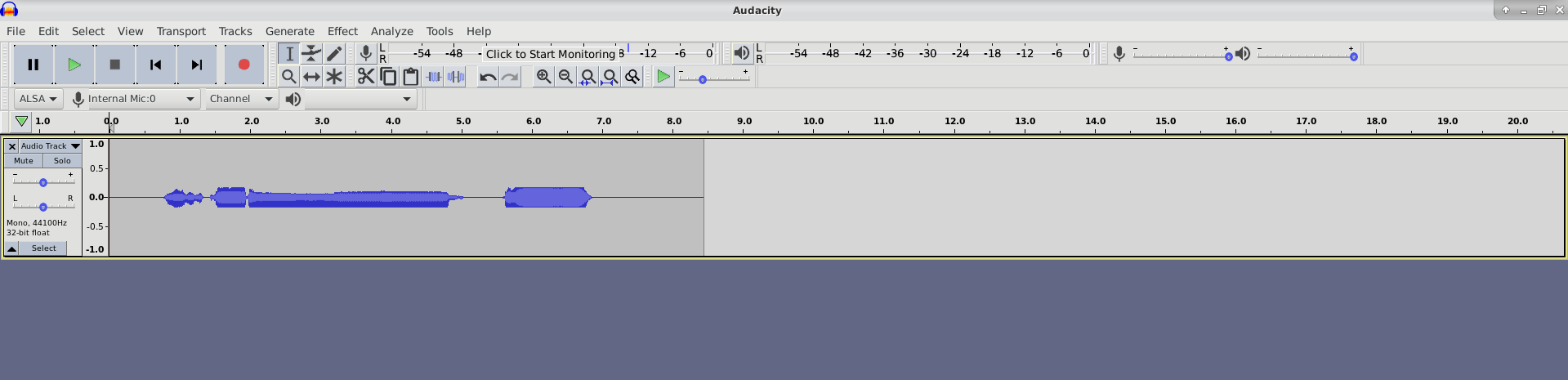
Task: Click the track vertical scale ruler
Action: point(96,197)
